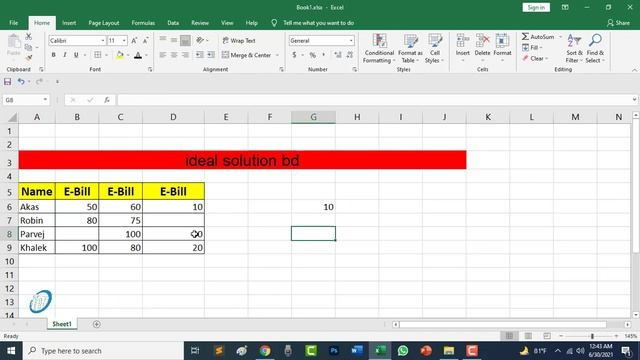Image resolution: width=640 pixels, height=360 pixels.
Task: Open the General number format dropdown
Action: pyautogui.click(x=351, y=41)
